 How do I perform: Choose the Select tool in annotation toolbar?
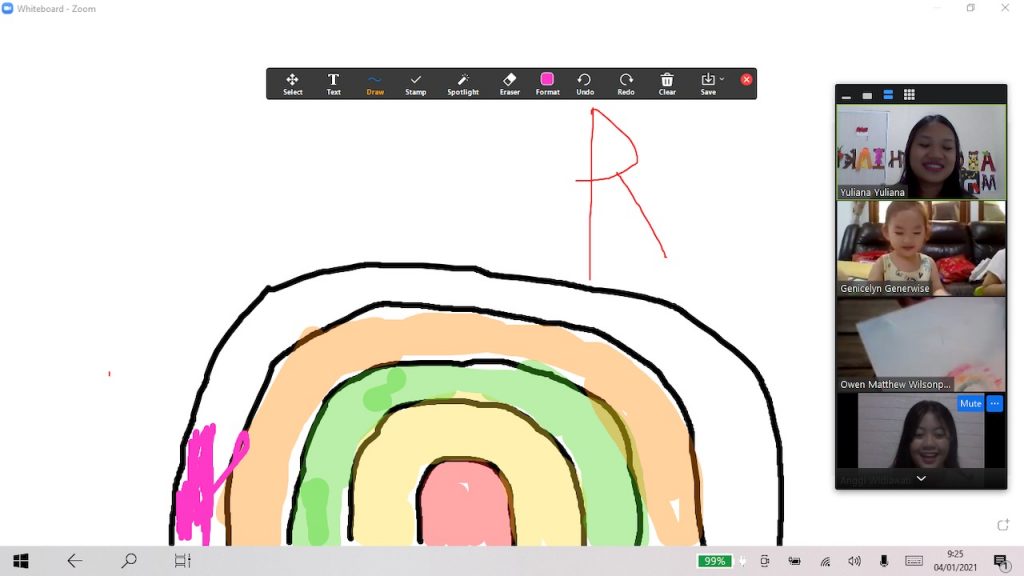point(292,84)
